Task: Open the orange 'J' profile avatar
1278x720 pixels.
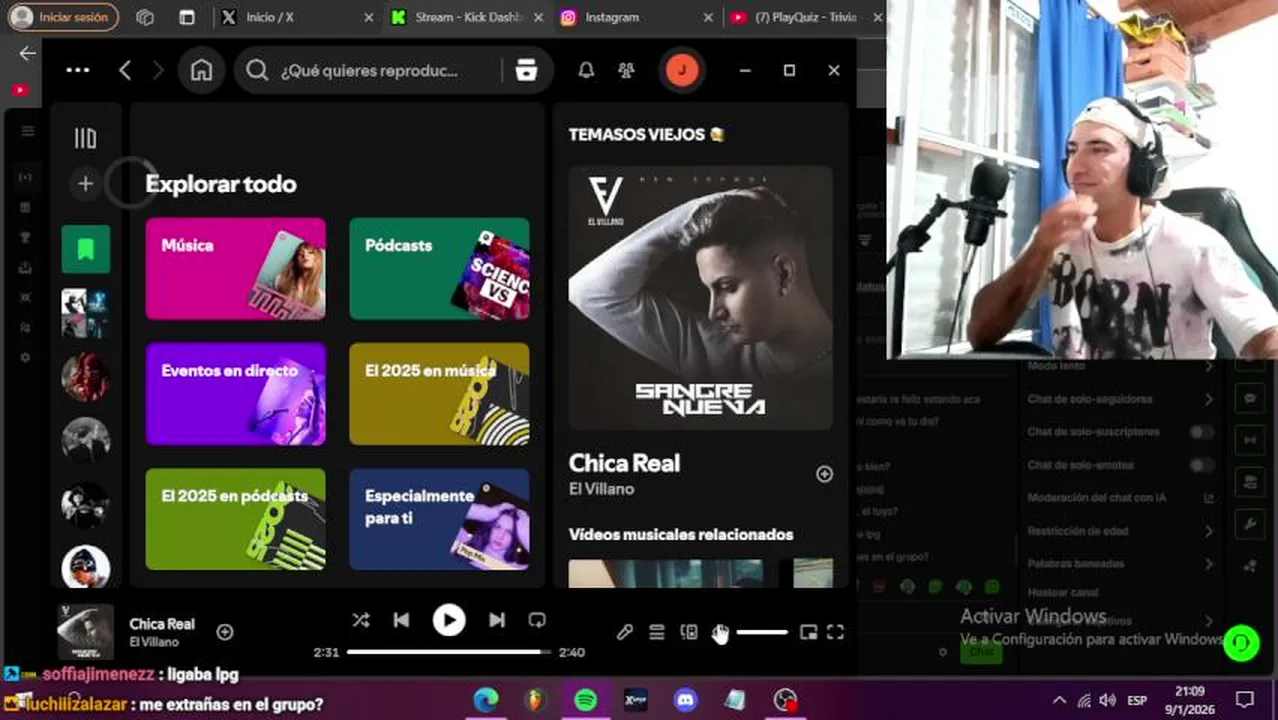Action: 682,70
